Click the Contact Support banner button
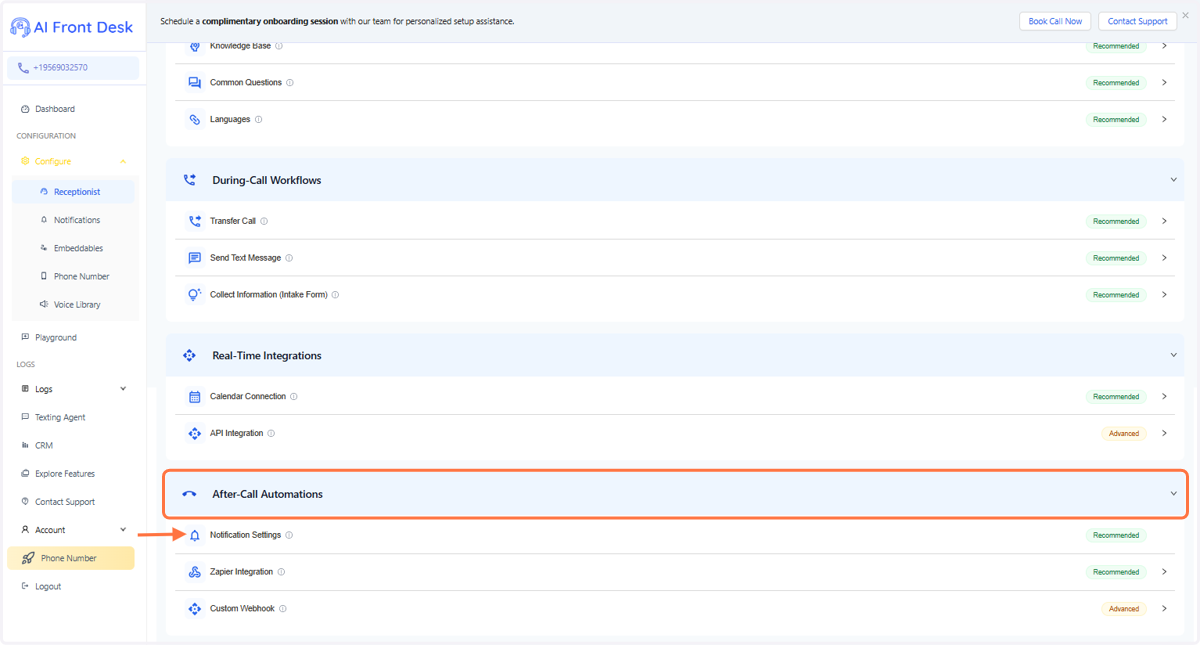 pyautogui.click(x=1137, y=21)
